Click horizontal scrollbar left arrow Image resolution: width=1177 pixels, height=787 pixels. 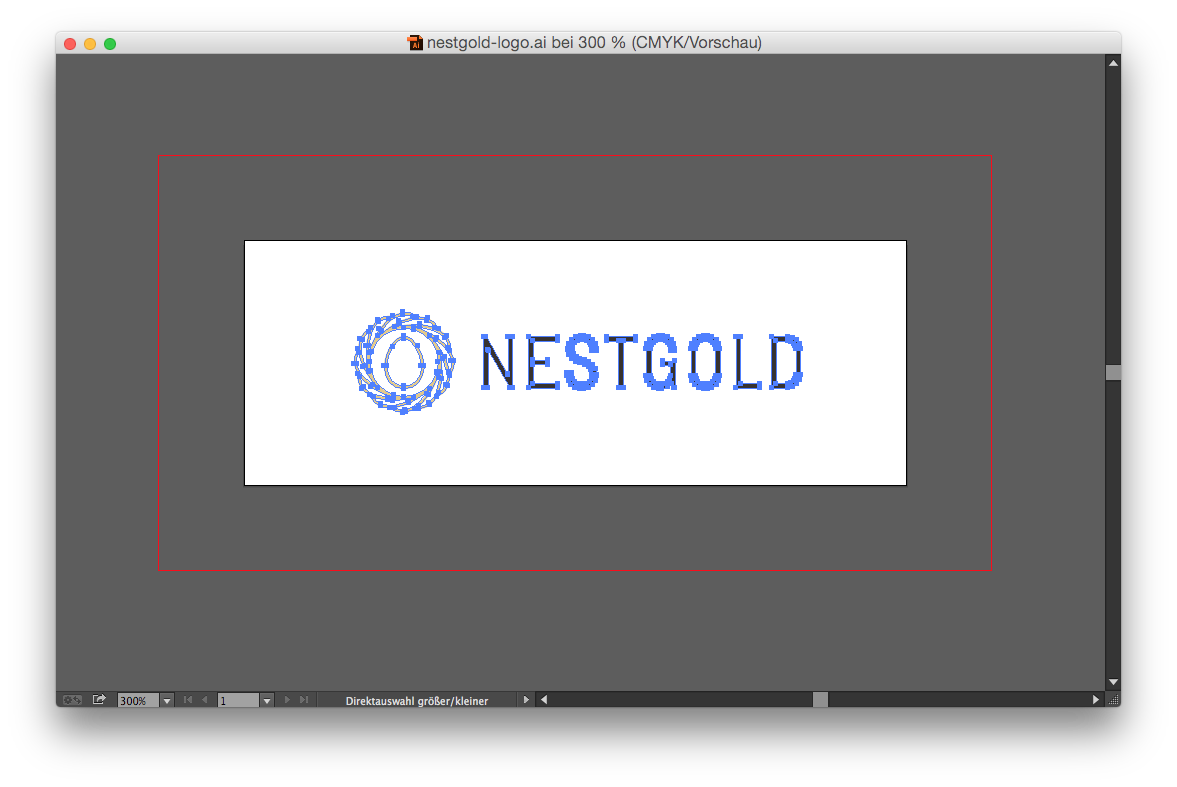(544, 700)
